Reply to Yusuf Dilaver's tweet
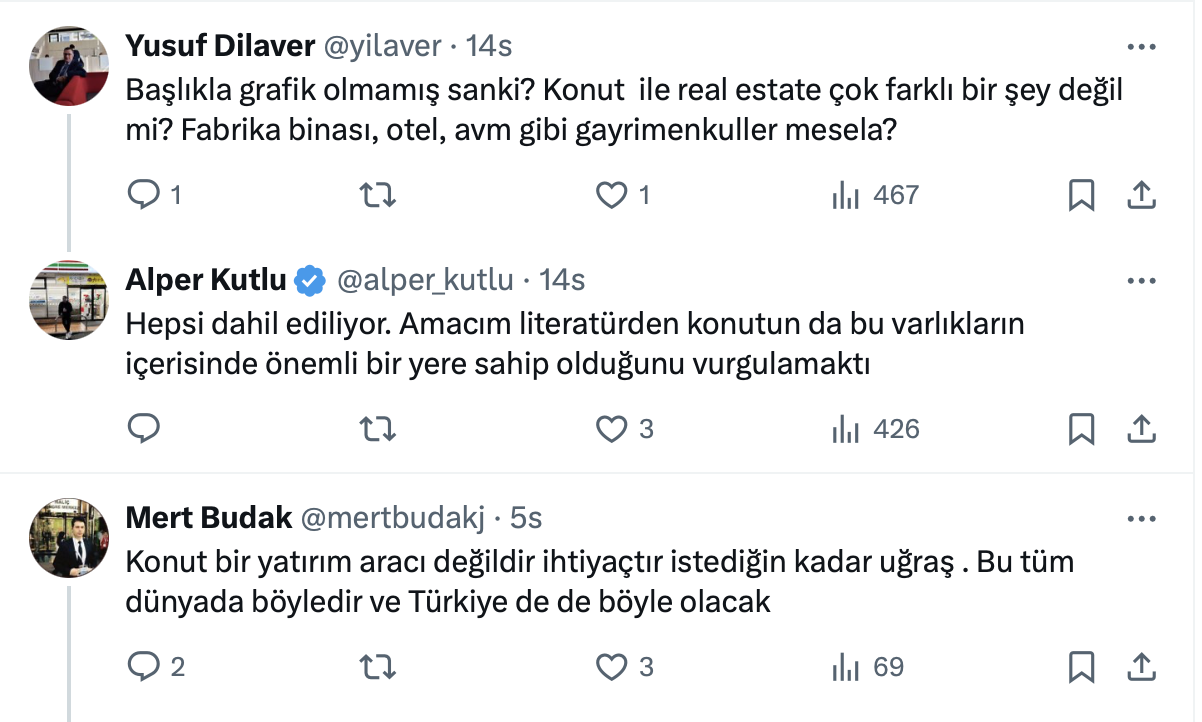 click(145, 195)
